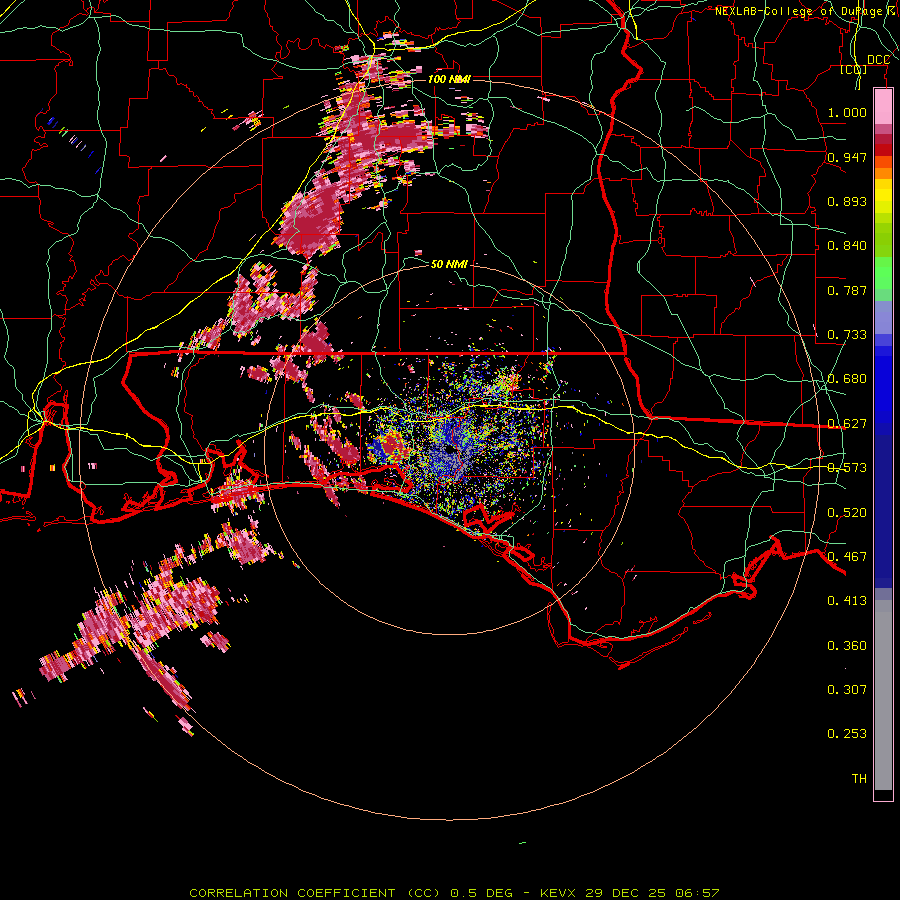Click the Correlation Coefficient caption at bottom
This screenshot has width=900, height=900.
(x=455, y=893)
